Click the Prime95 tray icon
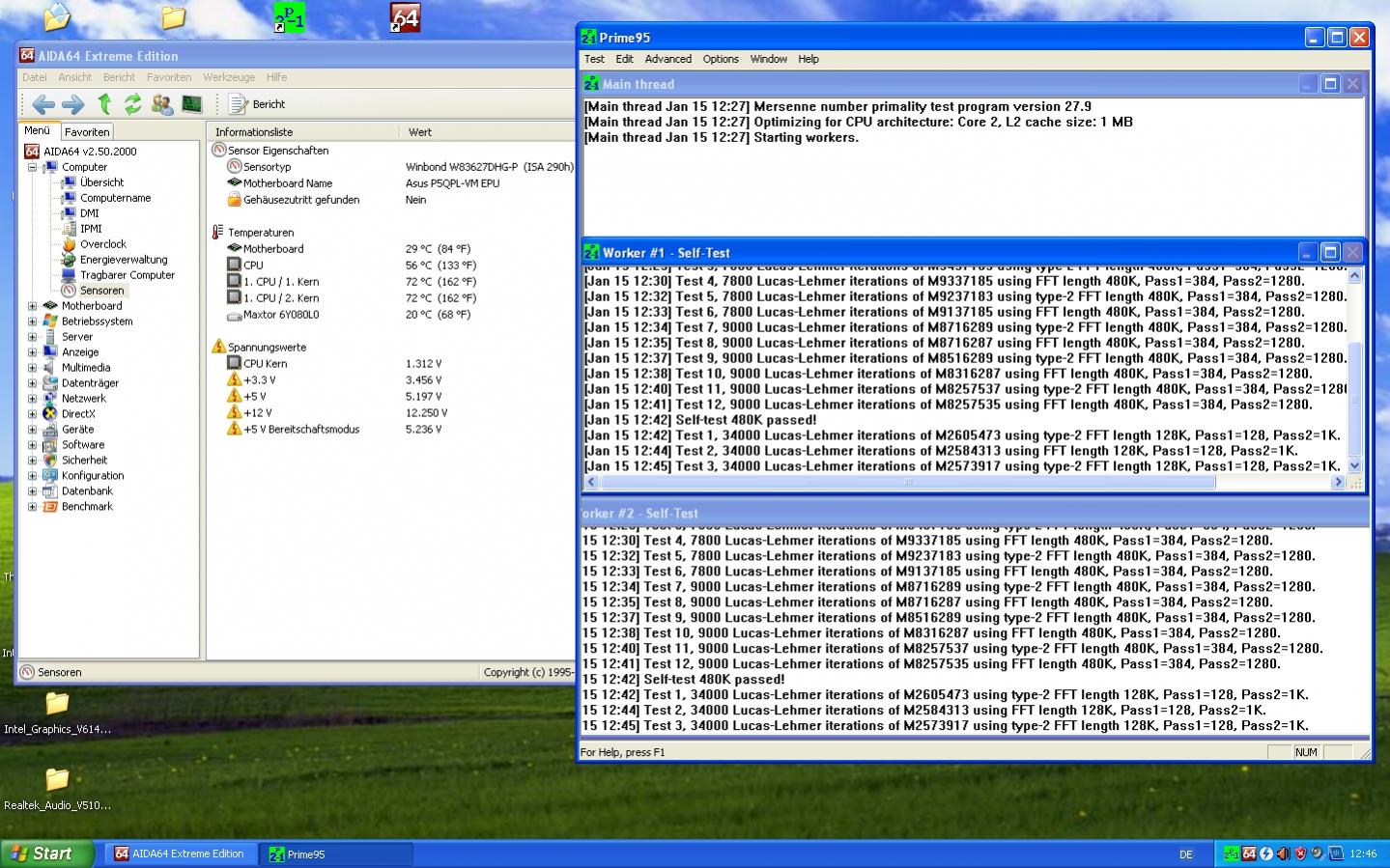1390x868 pixels. tap(1231, 854)
